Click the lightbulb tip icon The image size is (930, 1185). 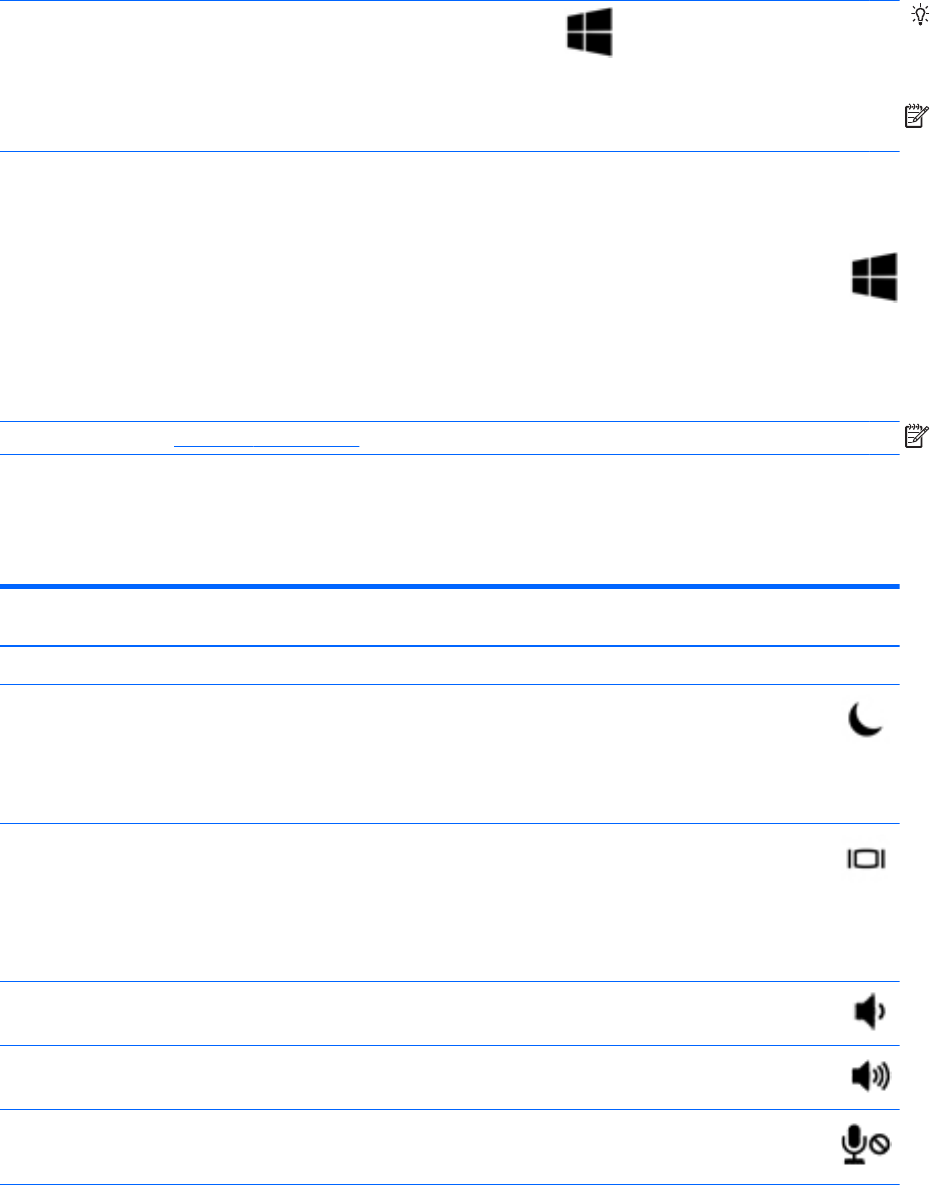(915, 15)
